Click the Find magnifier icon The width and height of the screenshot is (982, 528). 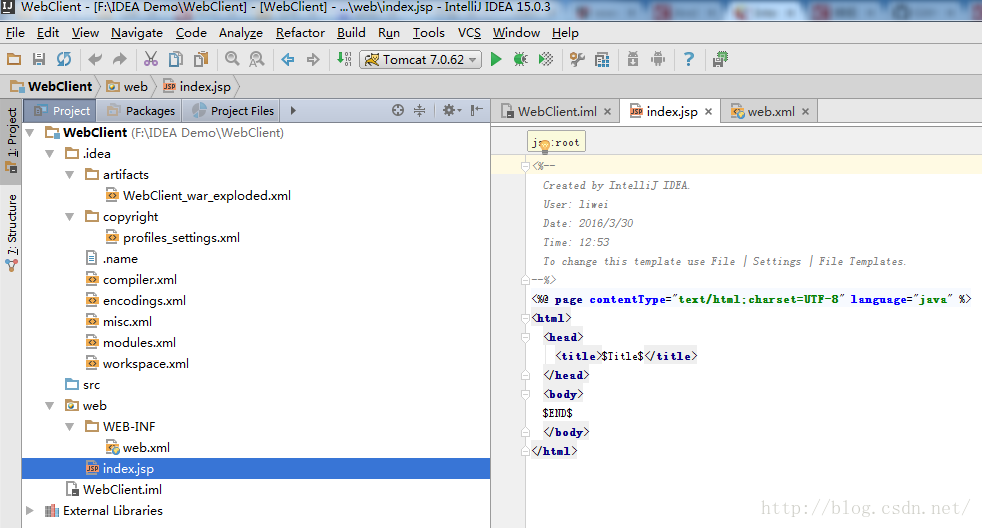[x=232, y=60]
